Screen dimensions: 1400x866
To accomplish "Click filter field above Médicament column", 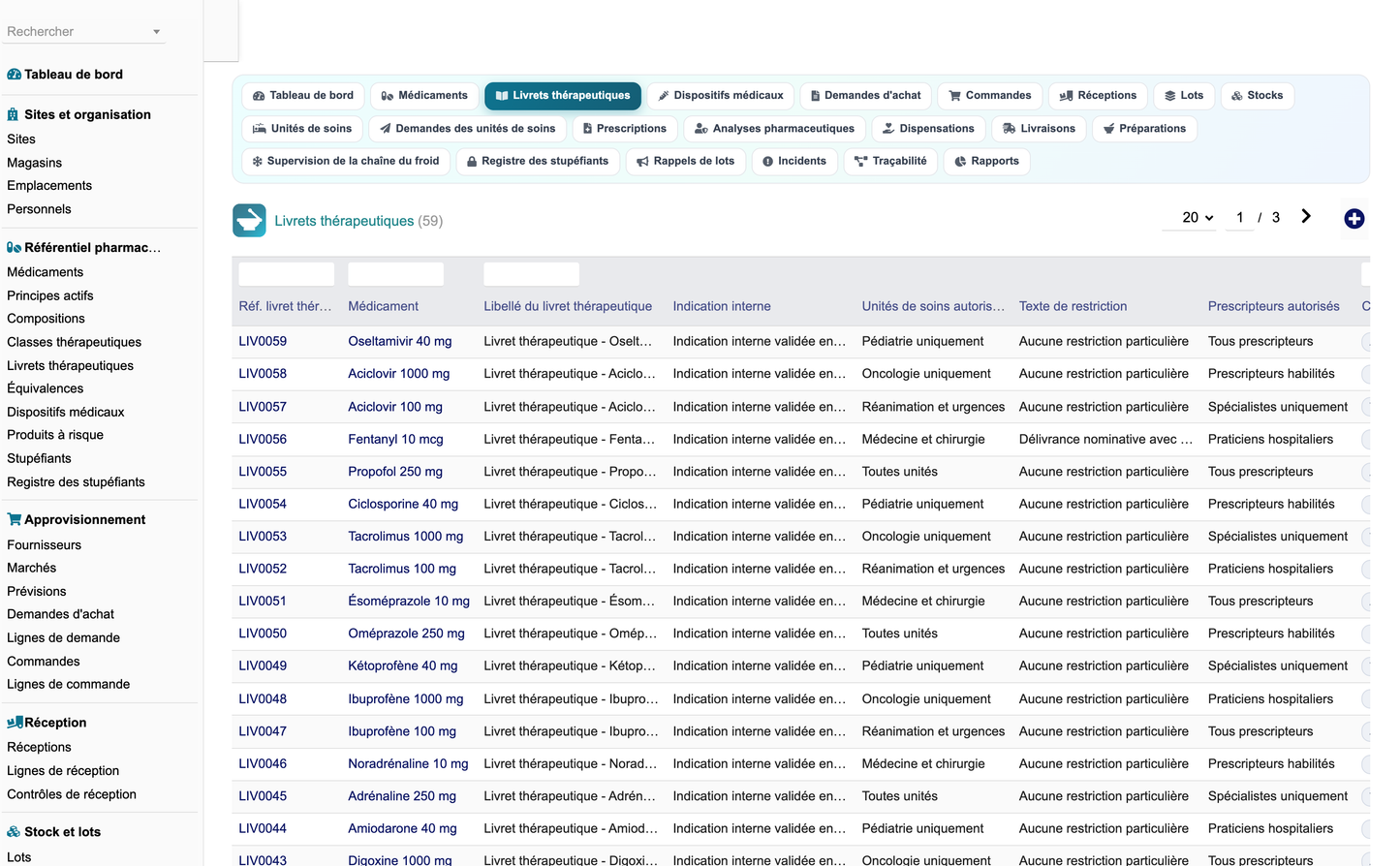I will 396,274.
